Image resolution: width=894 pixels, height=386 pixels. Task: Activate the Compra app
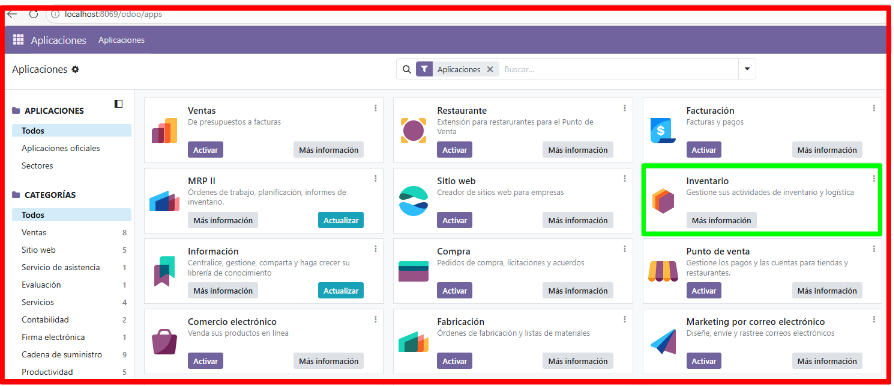(x=454, y=291)
